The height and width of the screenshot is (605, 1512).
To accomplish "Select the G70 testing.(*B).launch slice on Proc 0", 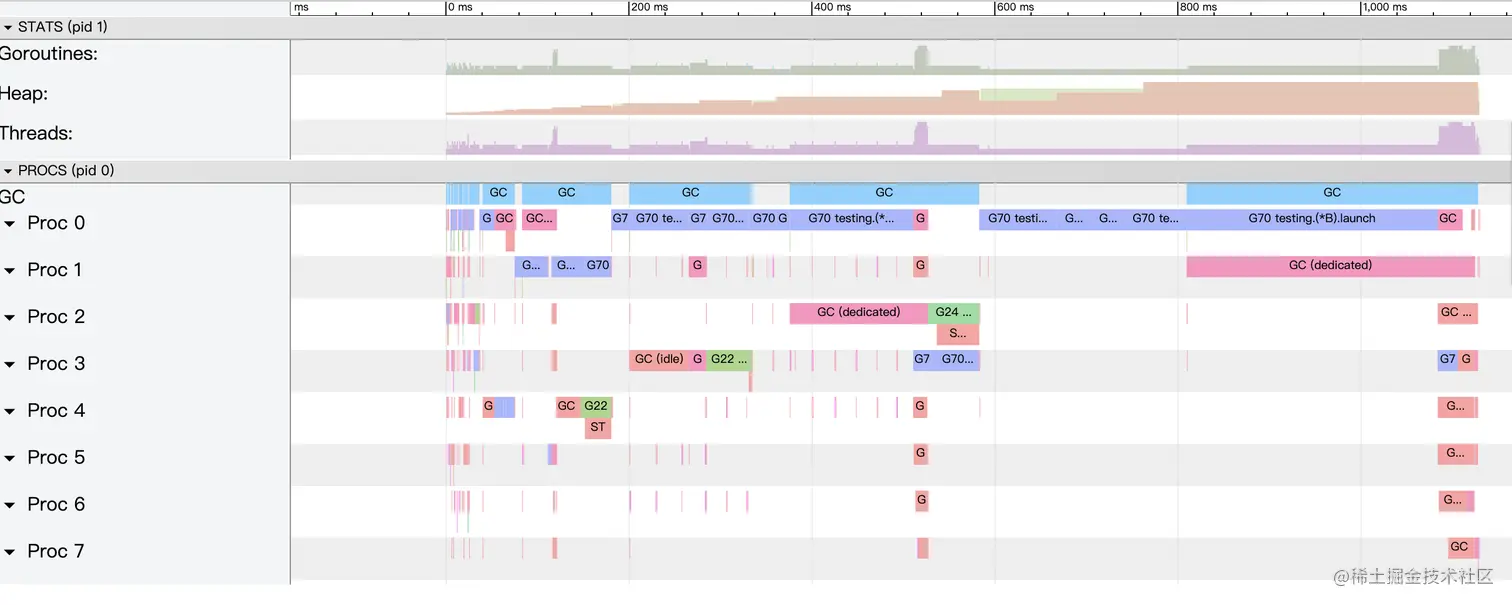I will click(1311, 218).
